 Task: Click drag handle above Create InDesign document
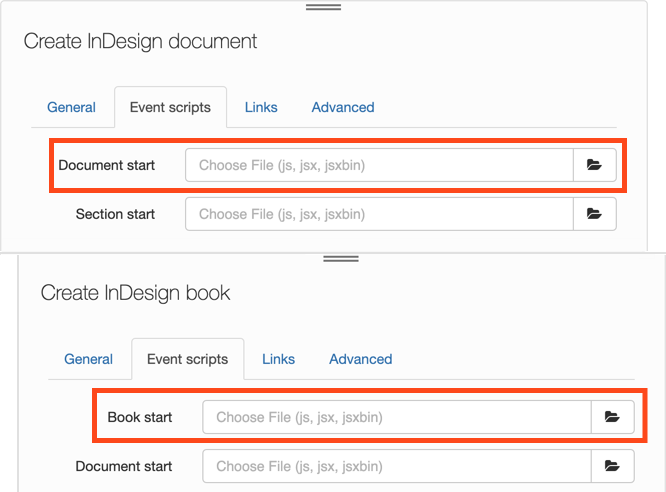coord(323,7)
